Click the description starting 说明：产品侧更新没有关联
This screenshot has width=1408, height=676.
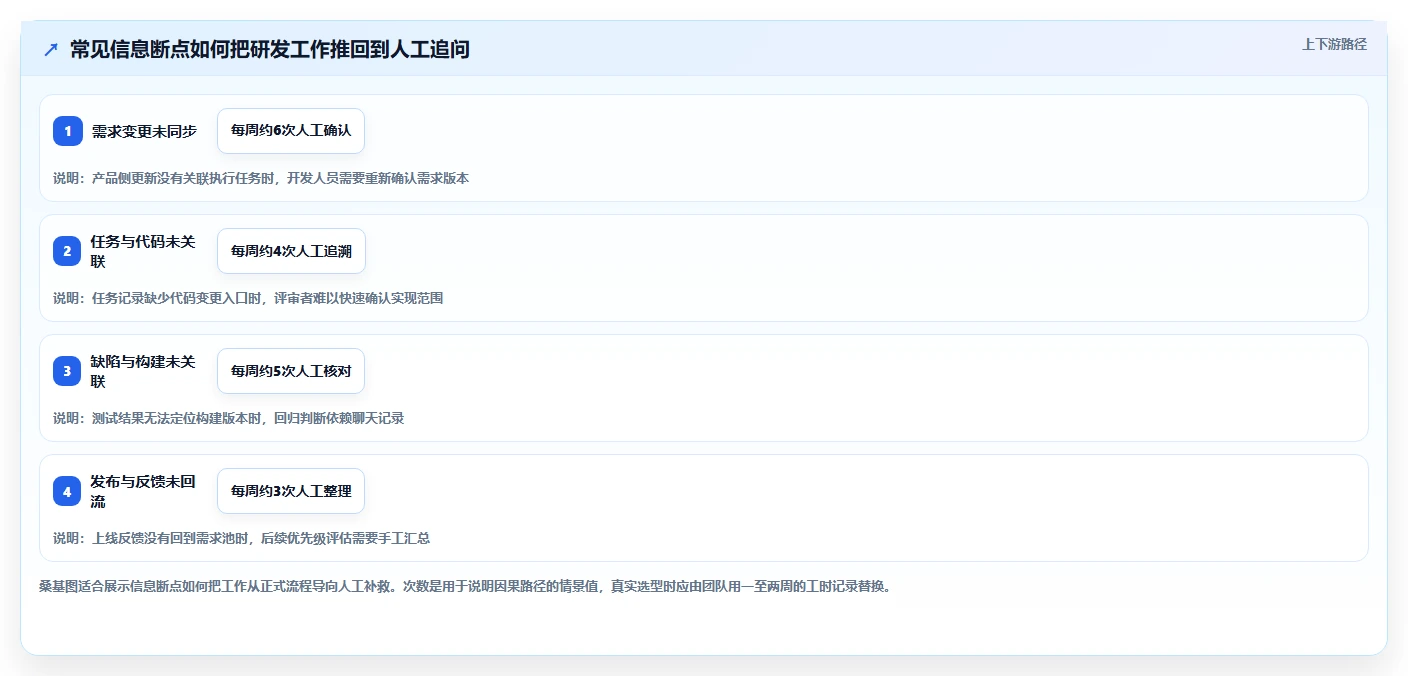[261, 178]
